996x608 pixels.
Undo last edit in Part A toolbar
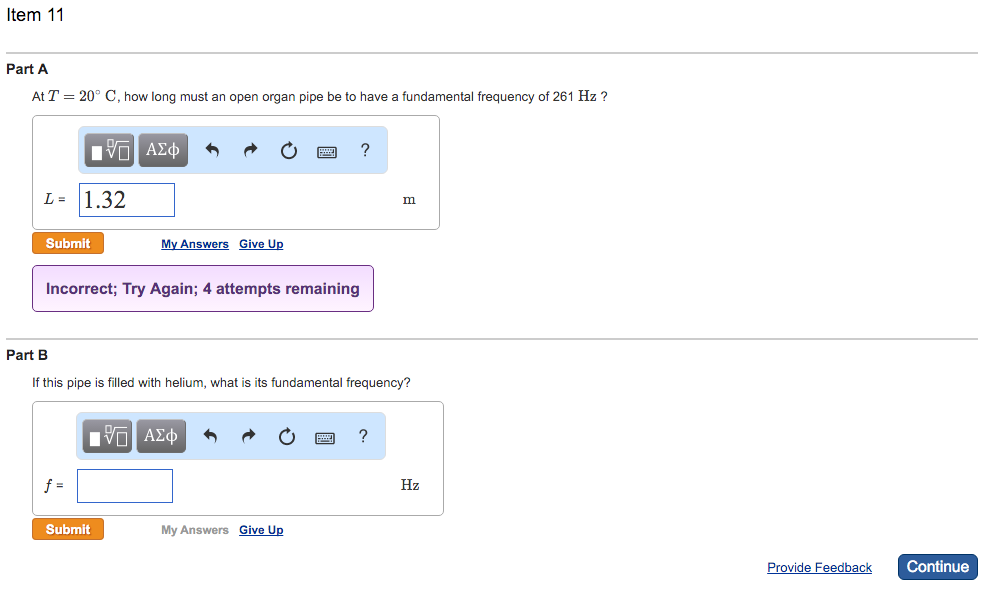[x=212, y=151]
